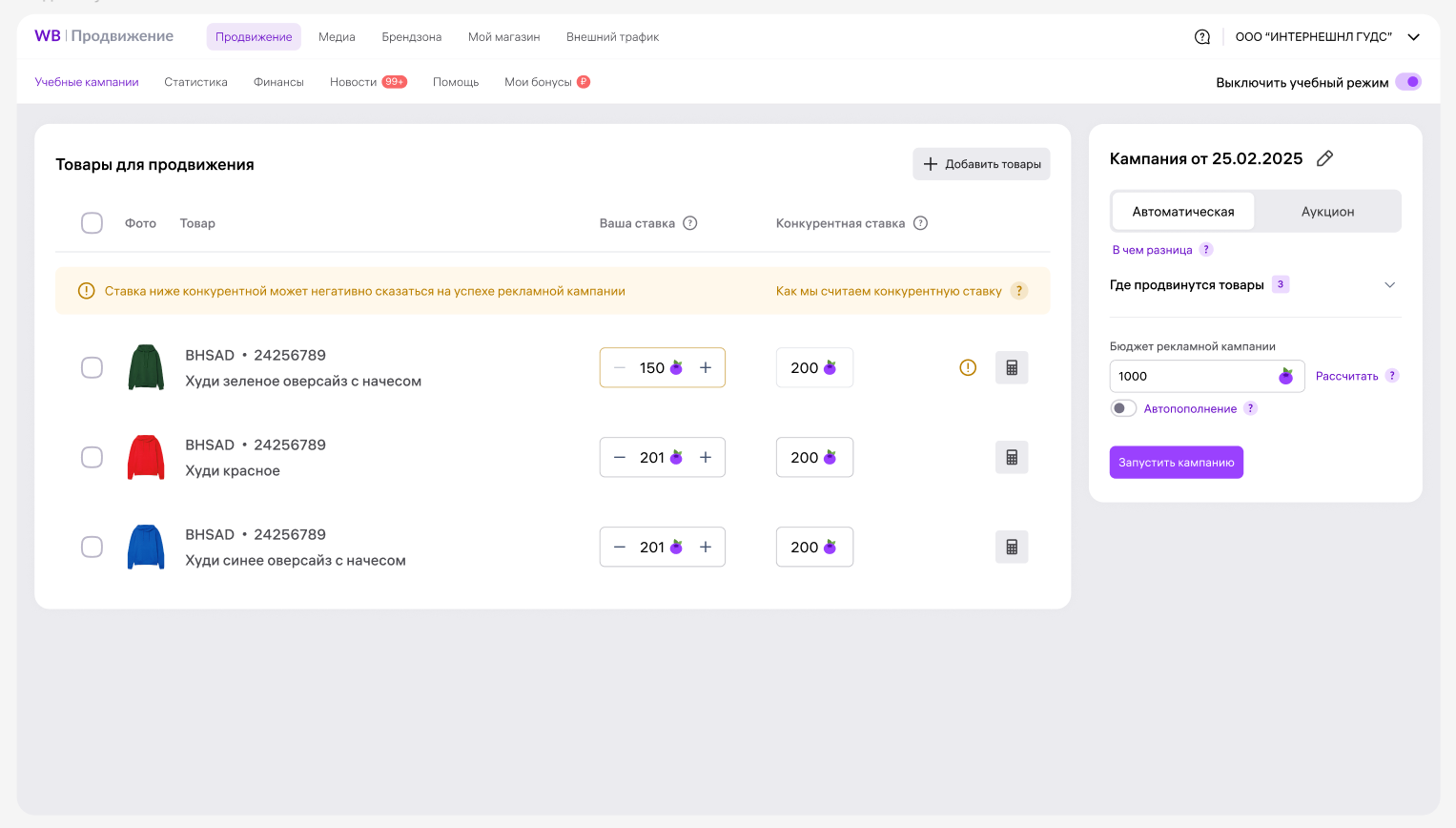Click the Добавить товары button
The width and height of the screenshot is (1456, 828).
981,164
